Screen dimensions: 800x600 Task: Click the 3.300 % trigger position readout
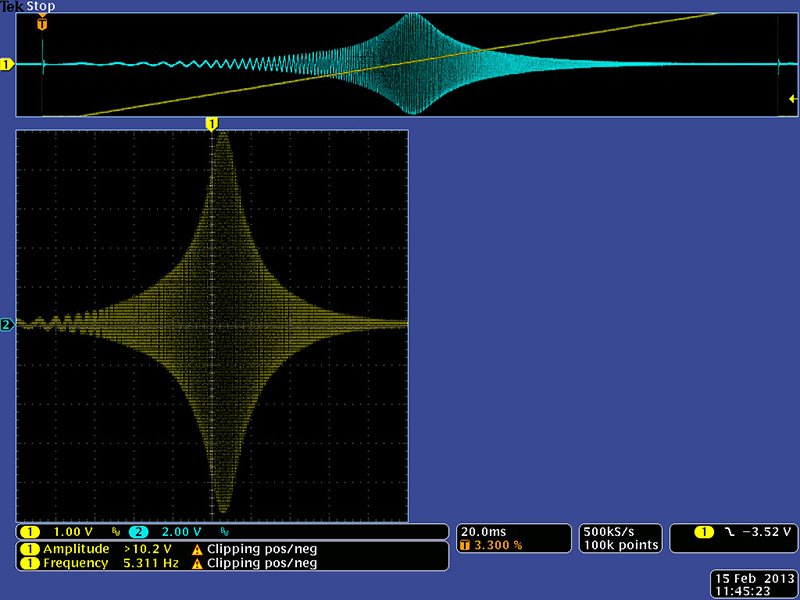[x=497, y=545]
